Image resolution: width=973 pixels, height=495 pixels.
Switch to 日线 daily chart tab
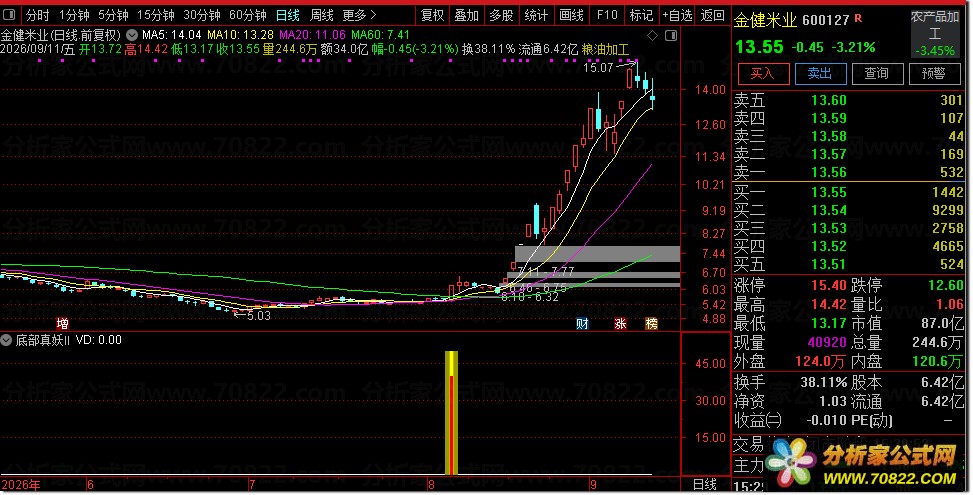point(288,15)
